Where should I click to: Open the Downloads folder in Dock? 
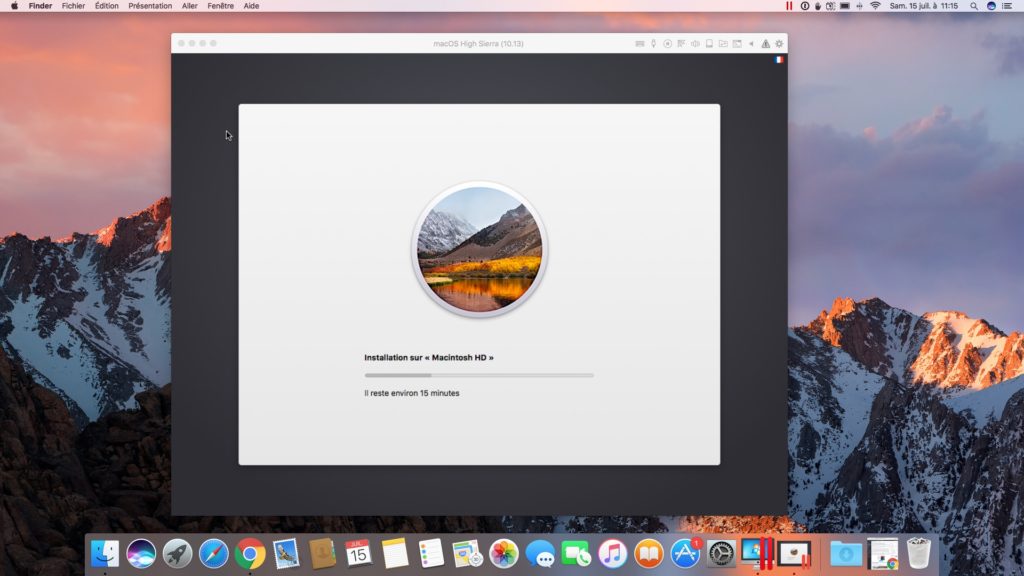click(x=846, y=554)
